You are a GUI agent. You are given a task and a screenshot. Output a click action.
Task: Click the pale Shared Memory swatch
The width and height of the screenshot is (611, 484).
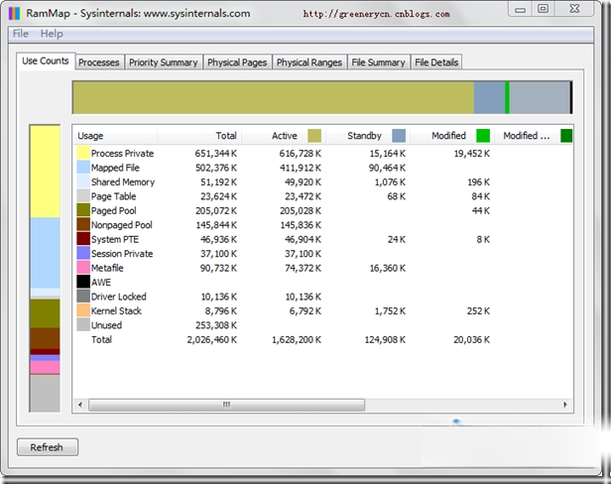pyautogui.click(x=83, y=182)
